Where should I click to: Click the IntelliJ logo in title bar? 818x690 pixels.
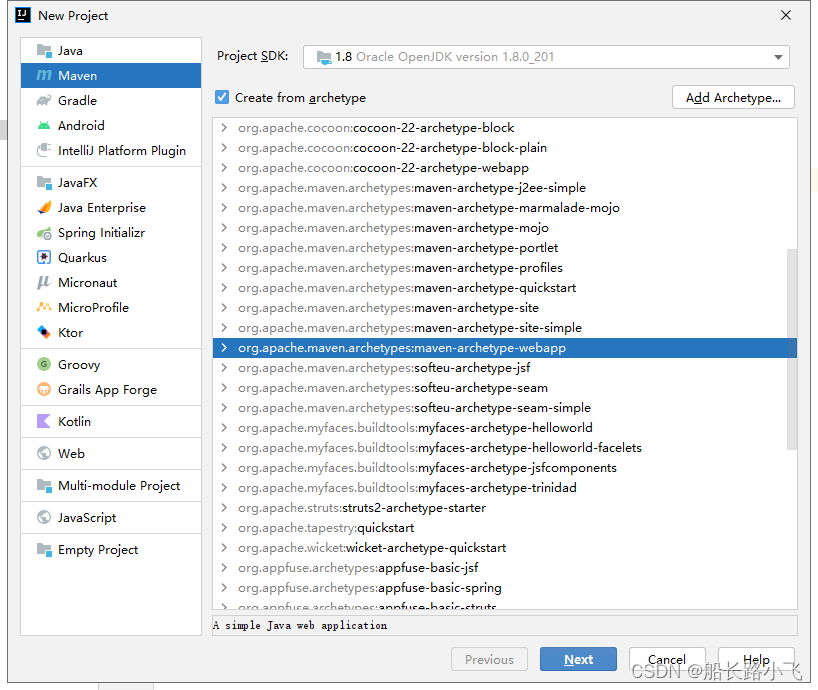(23, 16)
